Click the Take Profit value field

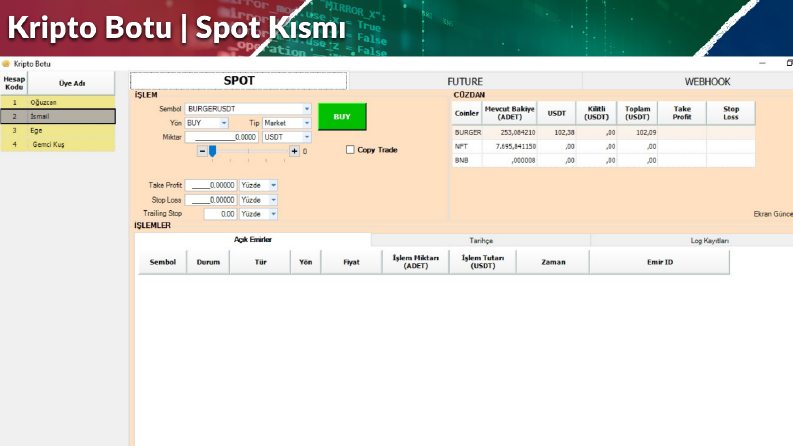pyautogui.click(x=211, y=185)
